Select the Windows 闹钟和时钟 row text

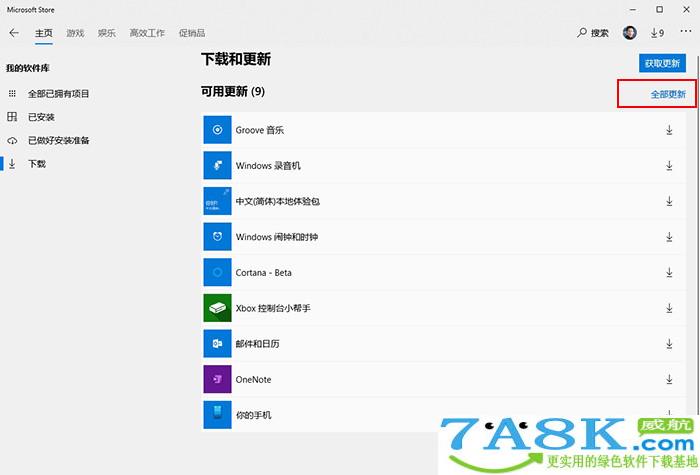[277, 237]
